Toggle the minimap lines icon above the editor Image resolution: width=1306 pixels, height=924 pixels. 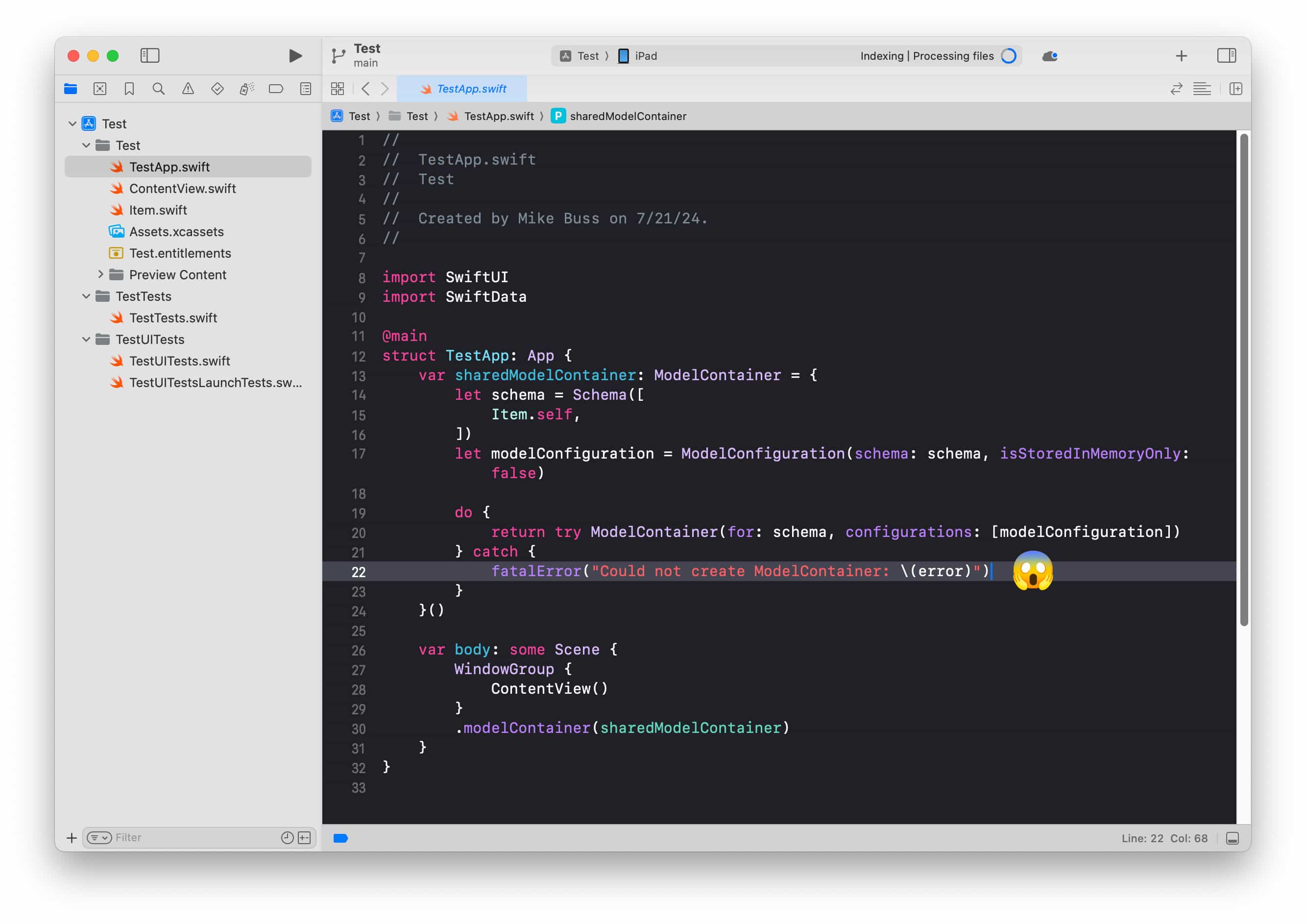point(1203,89)
